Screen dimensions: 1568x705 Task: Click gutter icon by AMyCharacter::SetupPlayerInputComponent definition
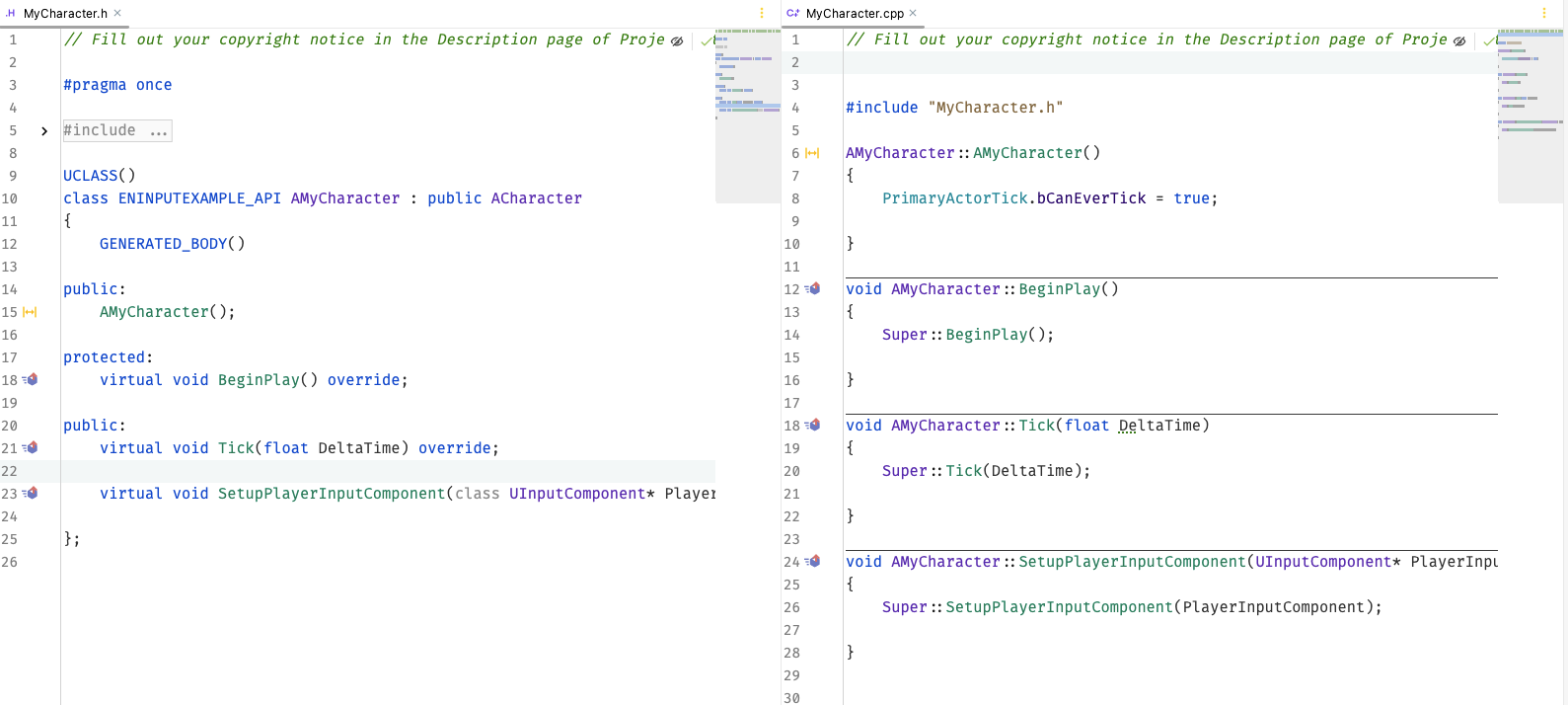point(813,562)
